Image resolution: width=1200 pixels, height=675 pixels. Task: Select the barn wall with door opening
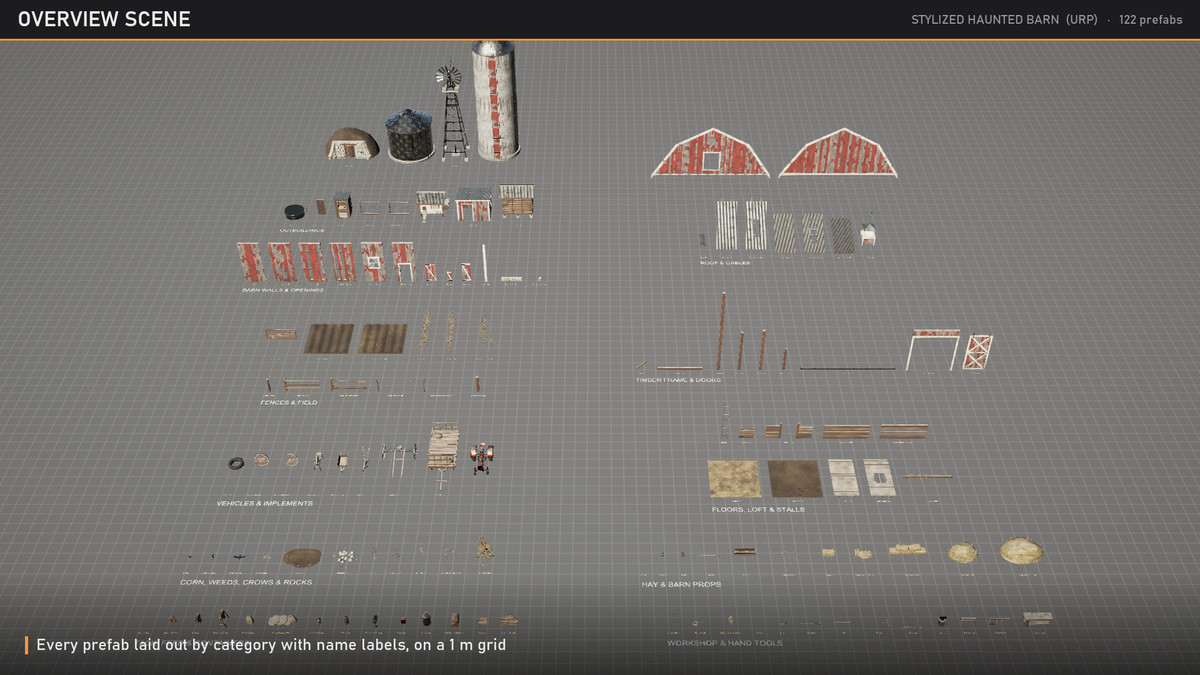tap(402, 262)
